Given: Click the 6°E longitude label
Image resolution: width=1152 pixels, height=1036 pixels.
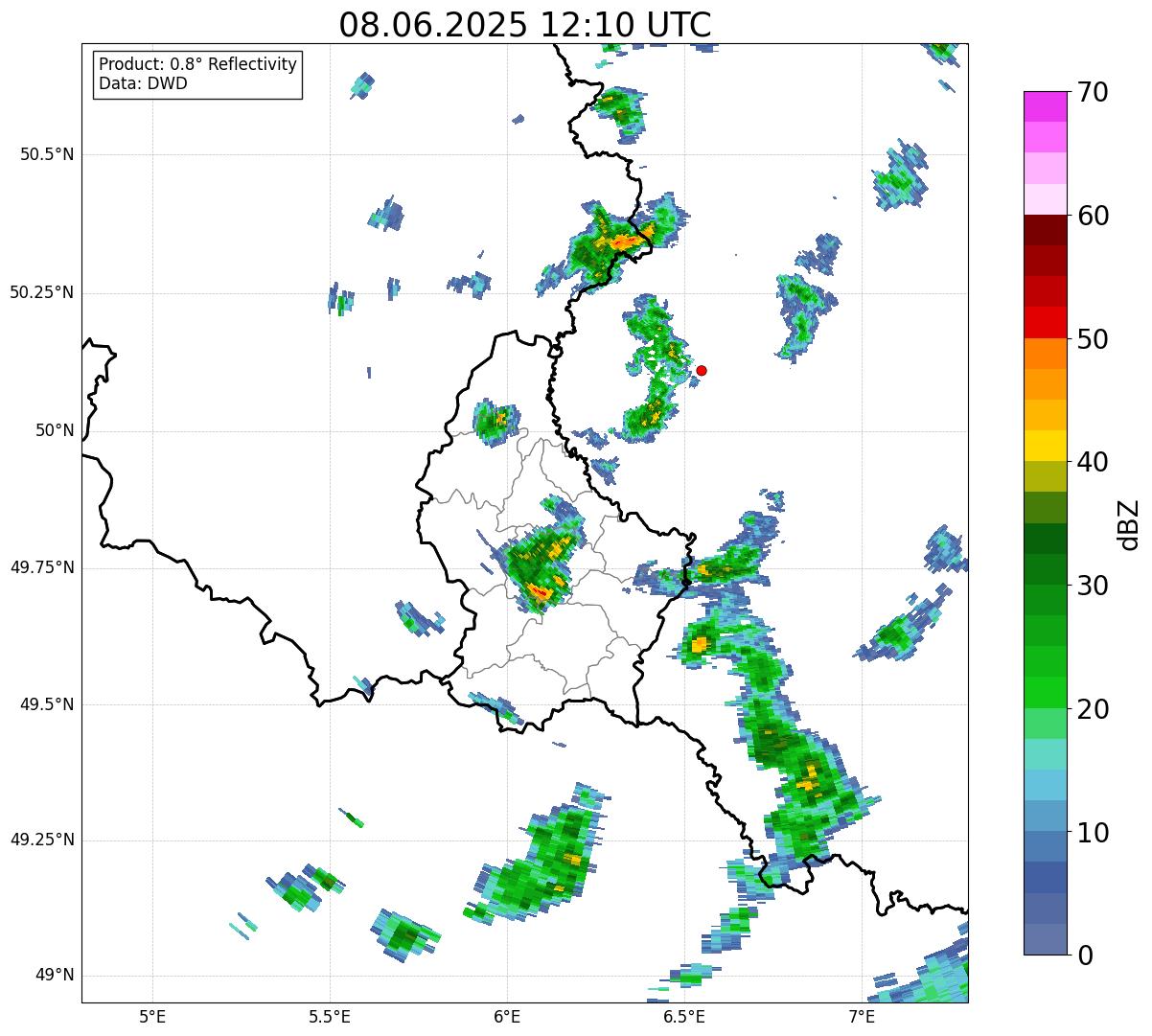Looking at the screenshot, I should [507, 1016].
